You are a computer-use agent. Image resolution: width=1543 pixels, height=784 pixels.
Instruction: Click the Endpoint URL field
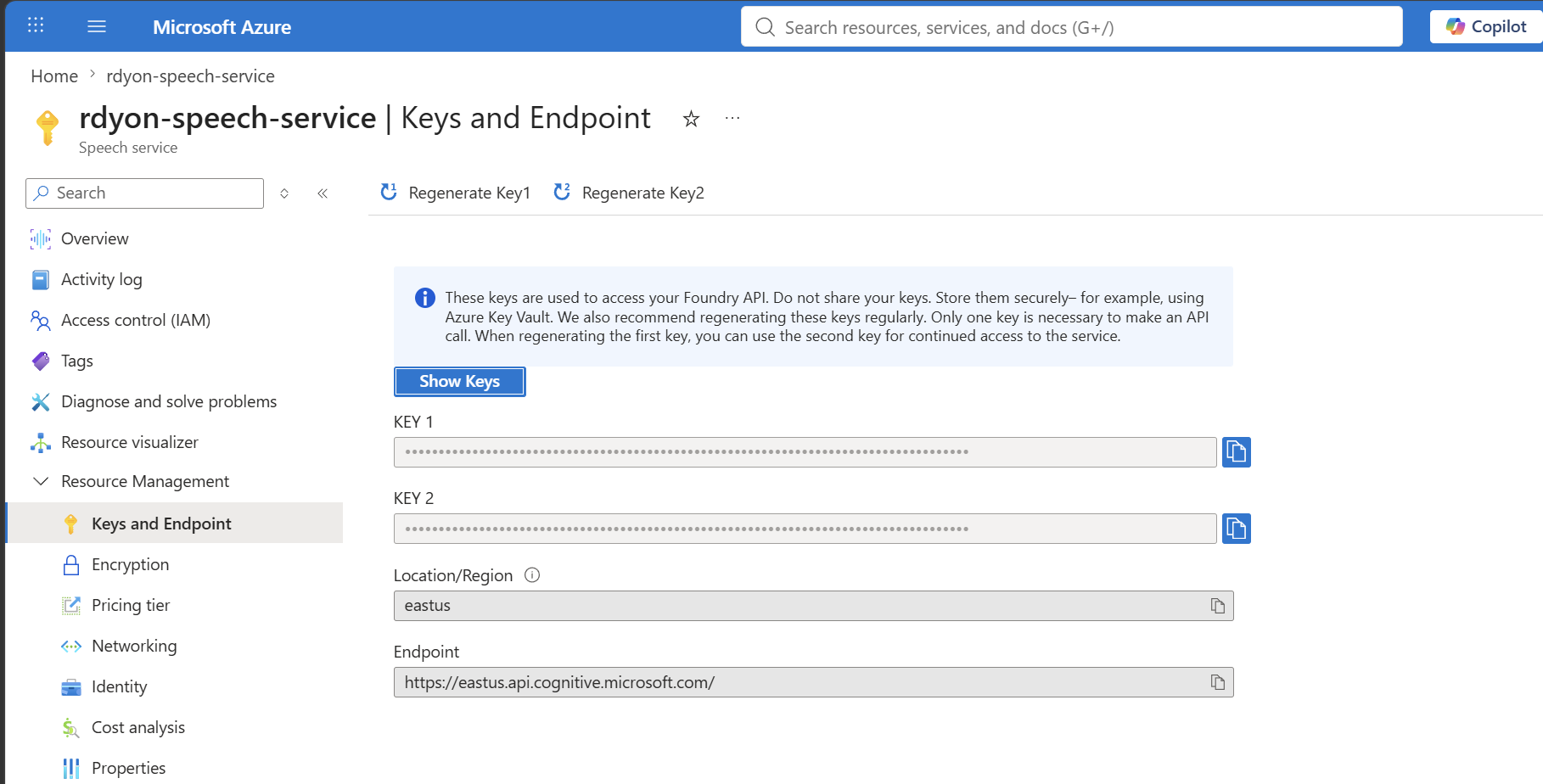pos(813,682)
